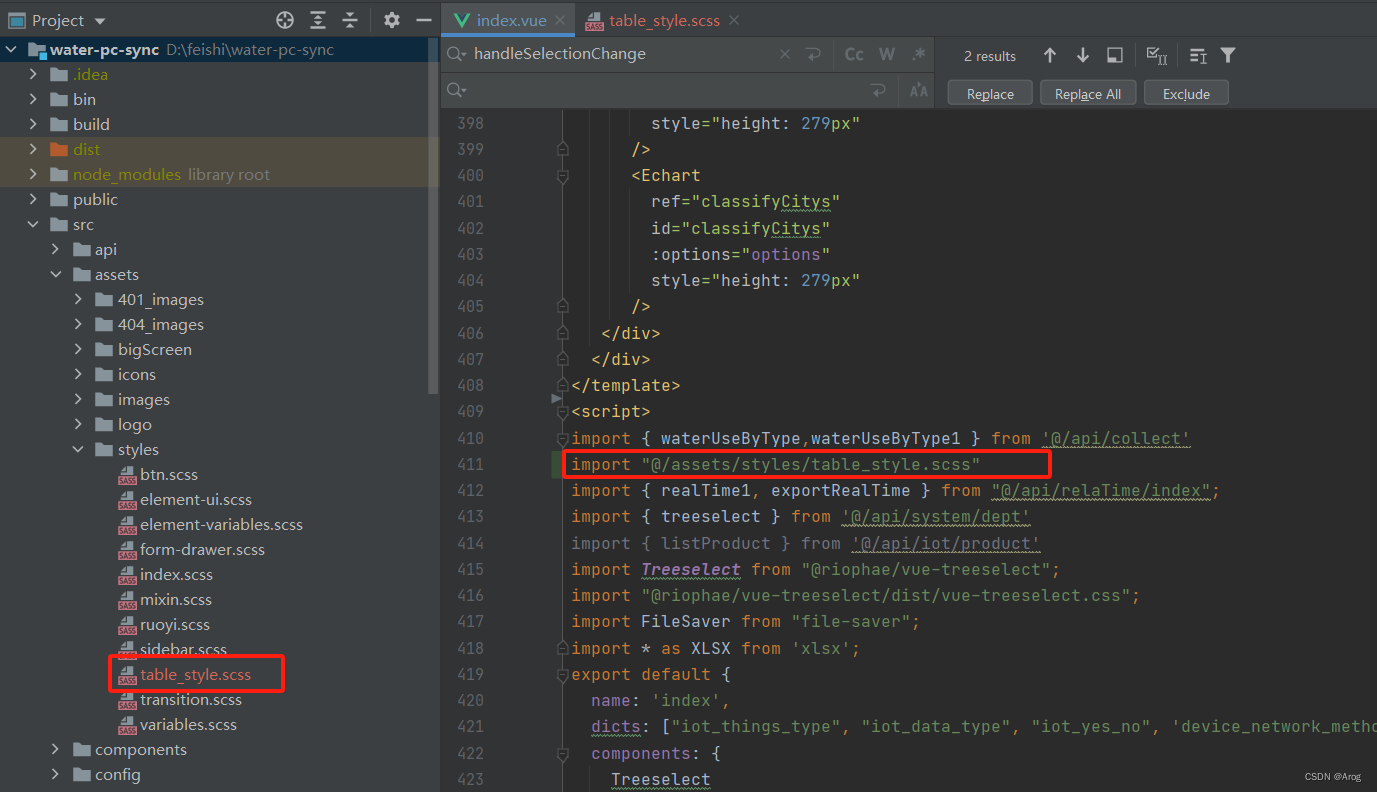Click Select Opened File locate icon
Screen dimensions: 1377x792
click(285, 20)
